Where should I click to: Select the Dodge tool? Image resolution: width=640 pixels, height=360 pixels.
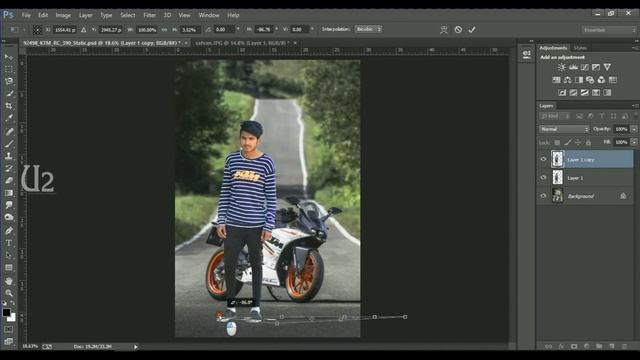click(x=9, y=217)
